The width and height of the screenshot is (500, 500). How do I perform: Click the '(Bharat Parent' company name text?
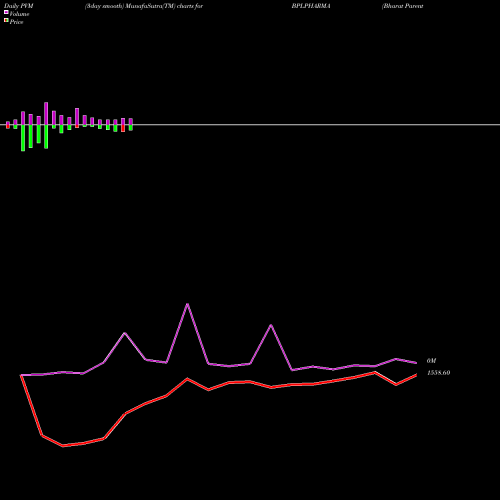(403, 6)
